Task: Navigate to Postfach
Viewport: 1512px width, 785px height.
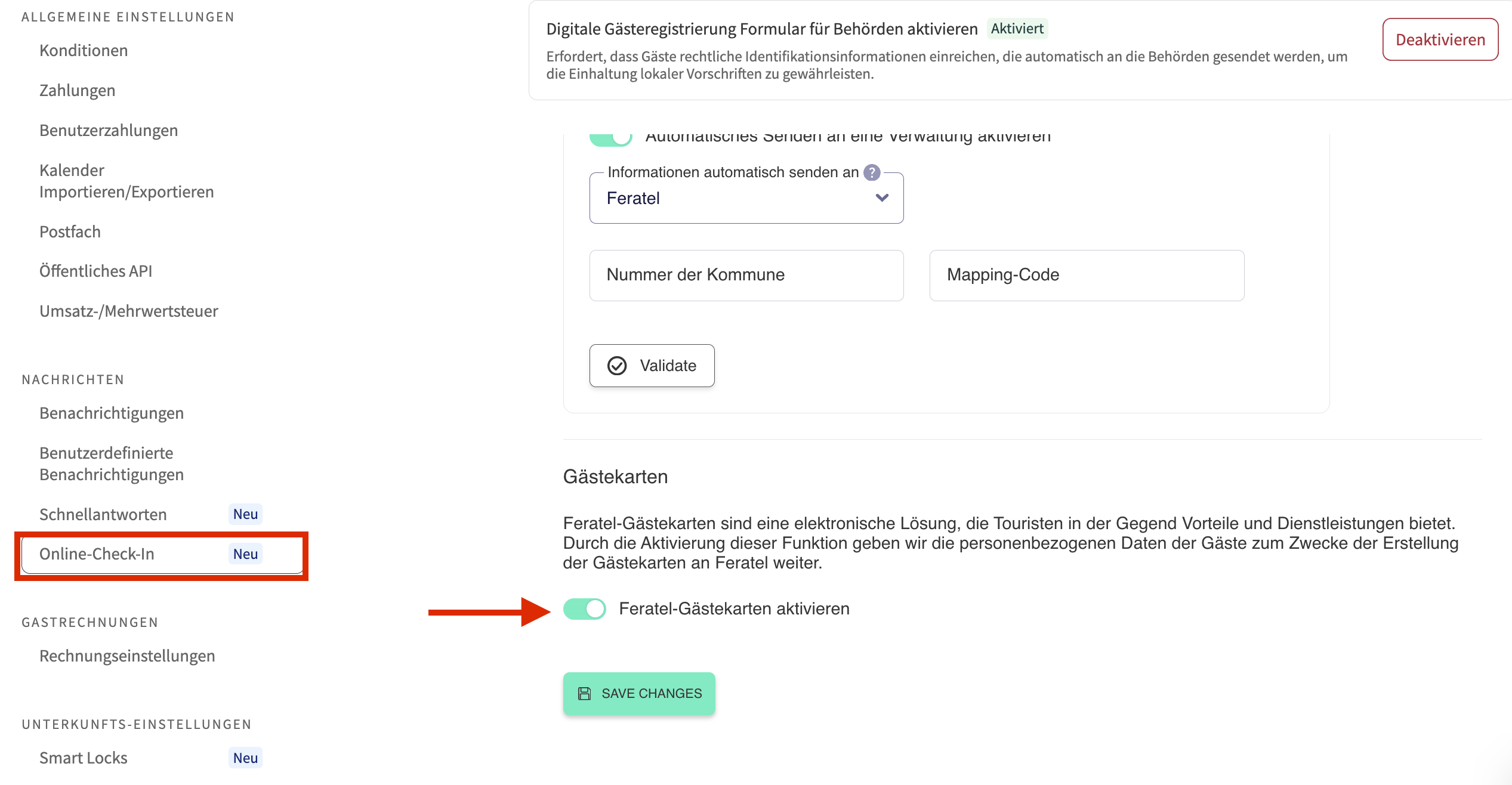Action: 70,232
